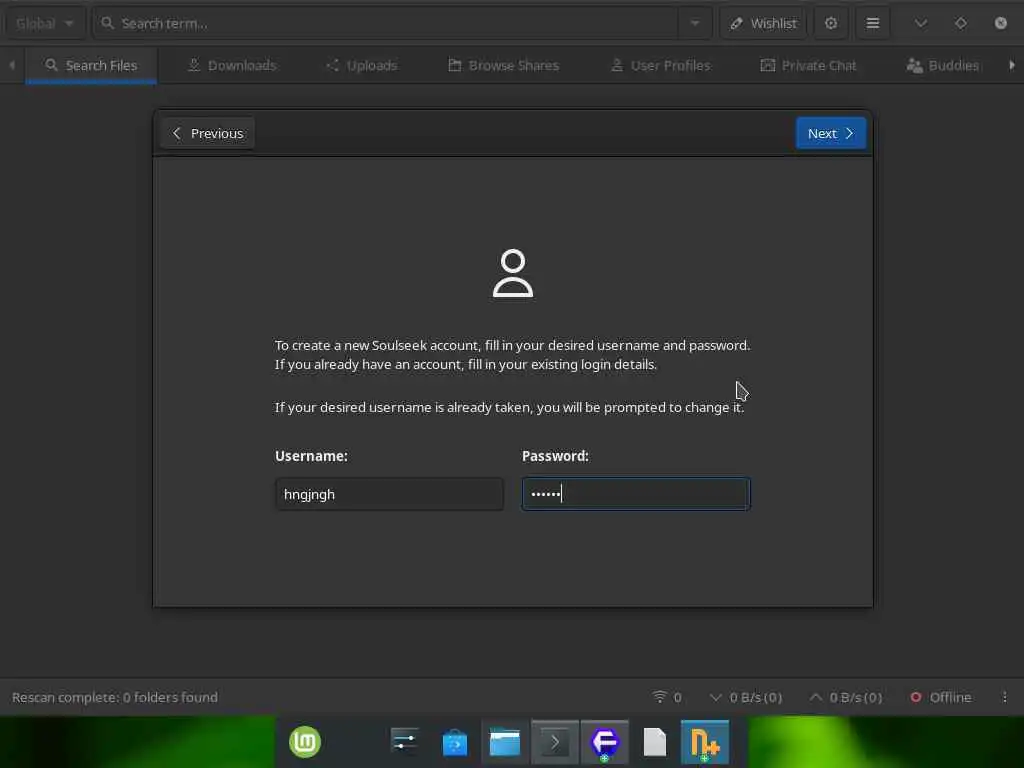Switch to the Browse Shares tab
The height and width of the screenshot is (768, 1024).
504,65
